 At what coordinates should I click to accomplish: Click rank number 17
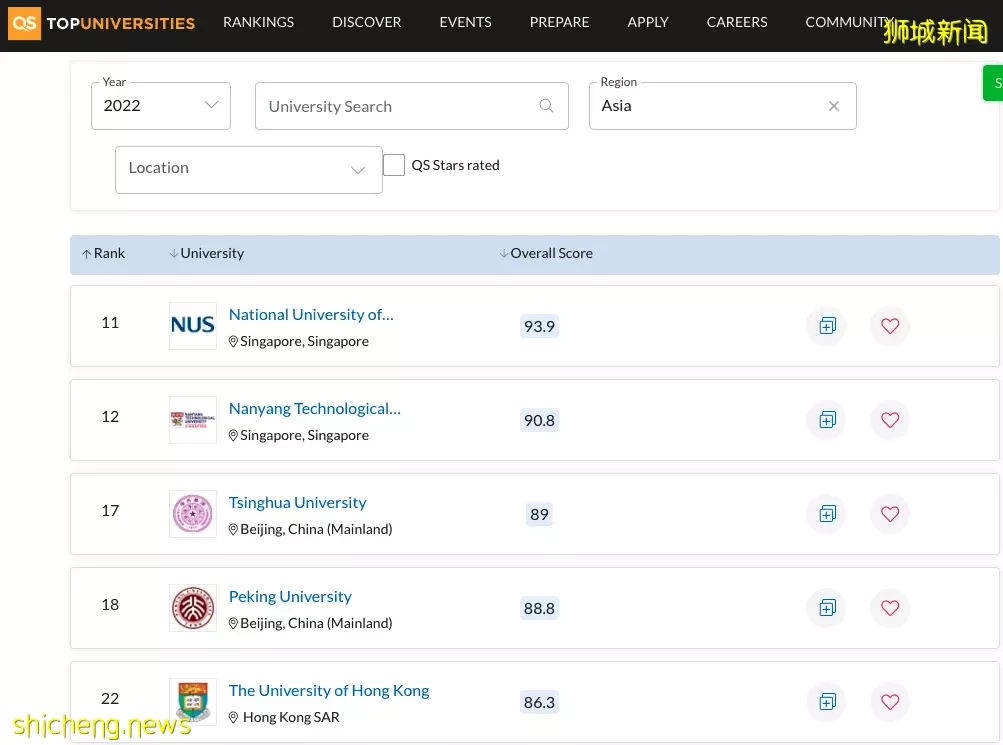coord(110,510)
